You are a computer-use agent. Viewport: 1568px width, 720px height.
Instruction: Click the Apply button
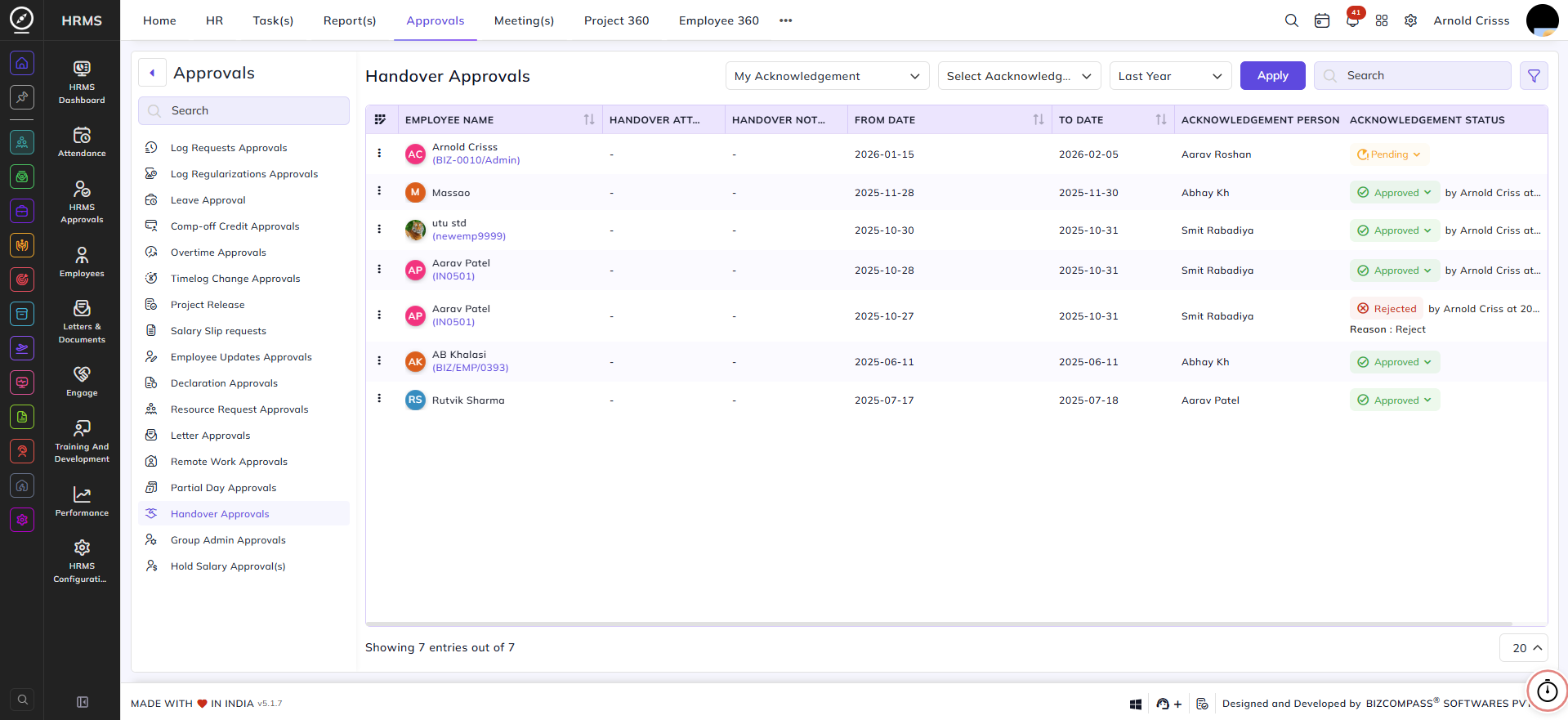[1272, 76]
